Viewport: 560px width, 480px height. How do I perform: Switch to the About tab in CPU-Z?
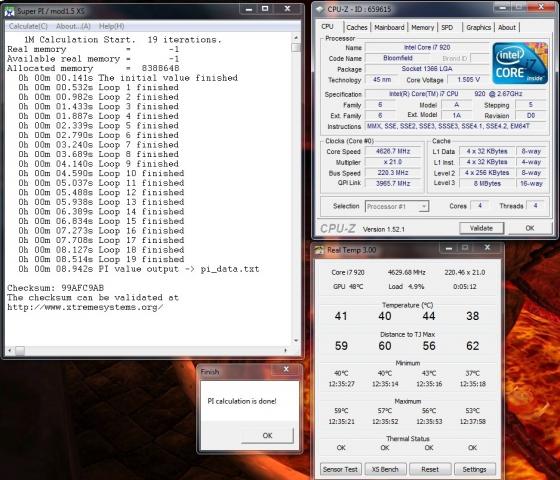(x=506, y=28)
